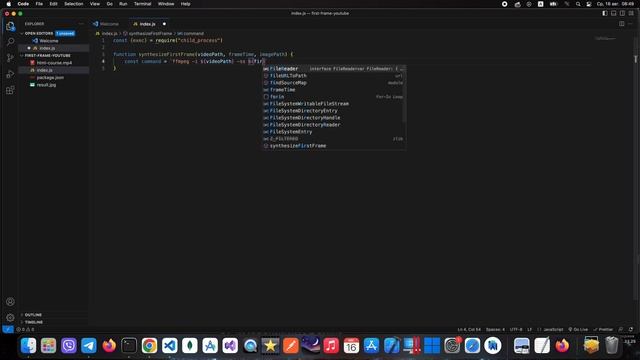Choose FileReader suggestion
640x360 pixels.
334,69
